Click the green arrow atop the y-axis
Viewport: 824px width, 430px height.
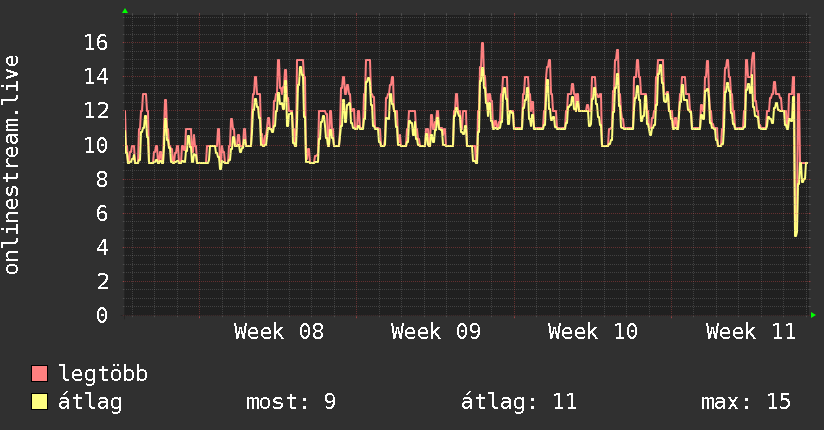(x=125, y=11)
